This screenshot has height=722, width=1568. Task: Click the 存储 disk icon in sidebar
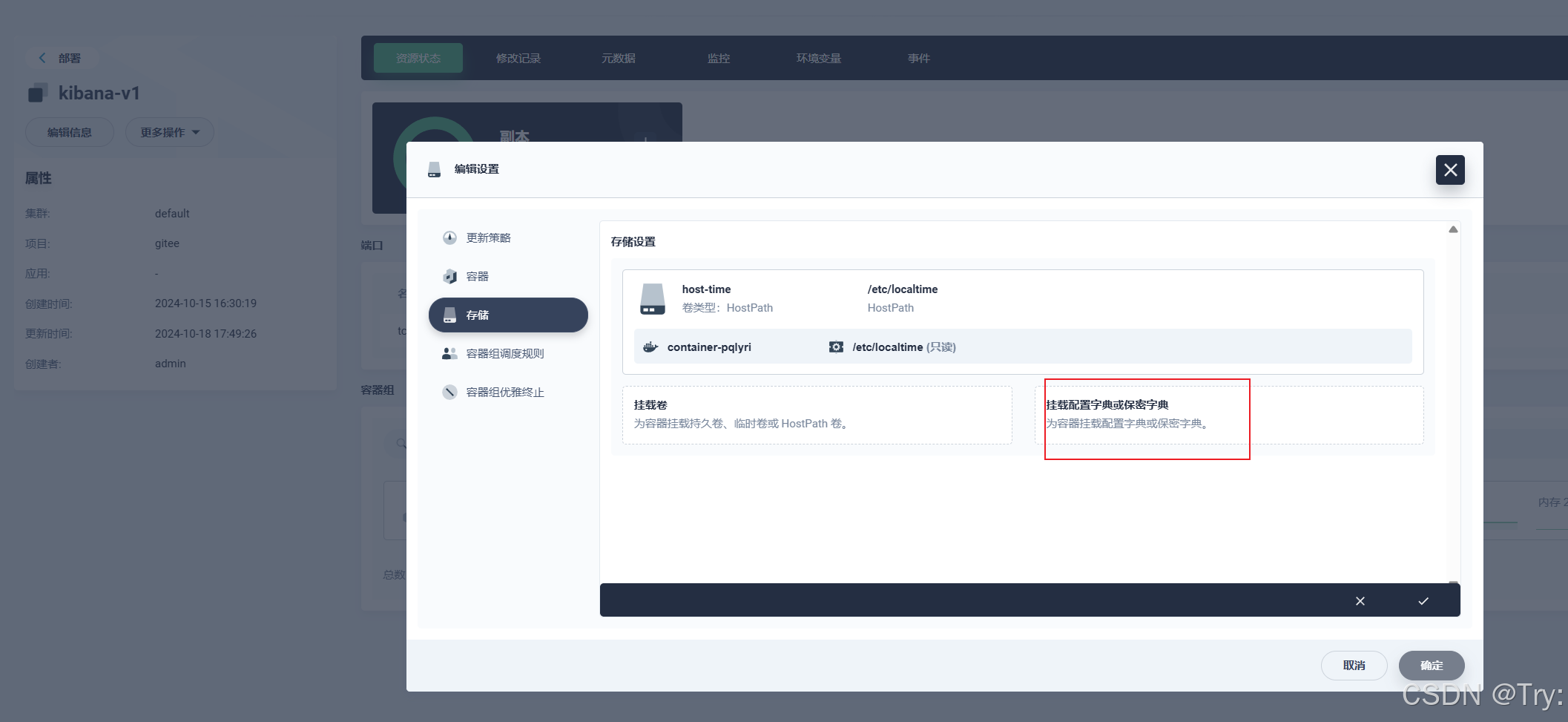click(x=449, y=315)
